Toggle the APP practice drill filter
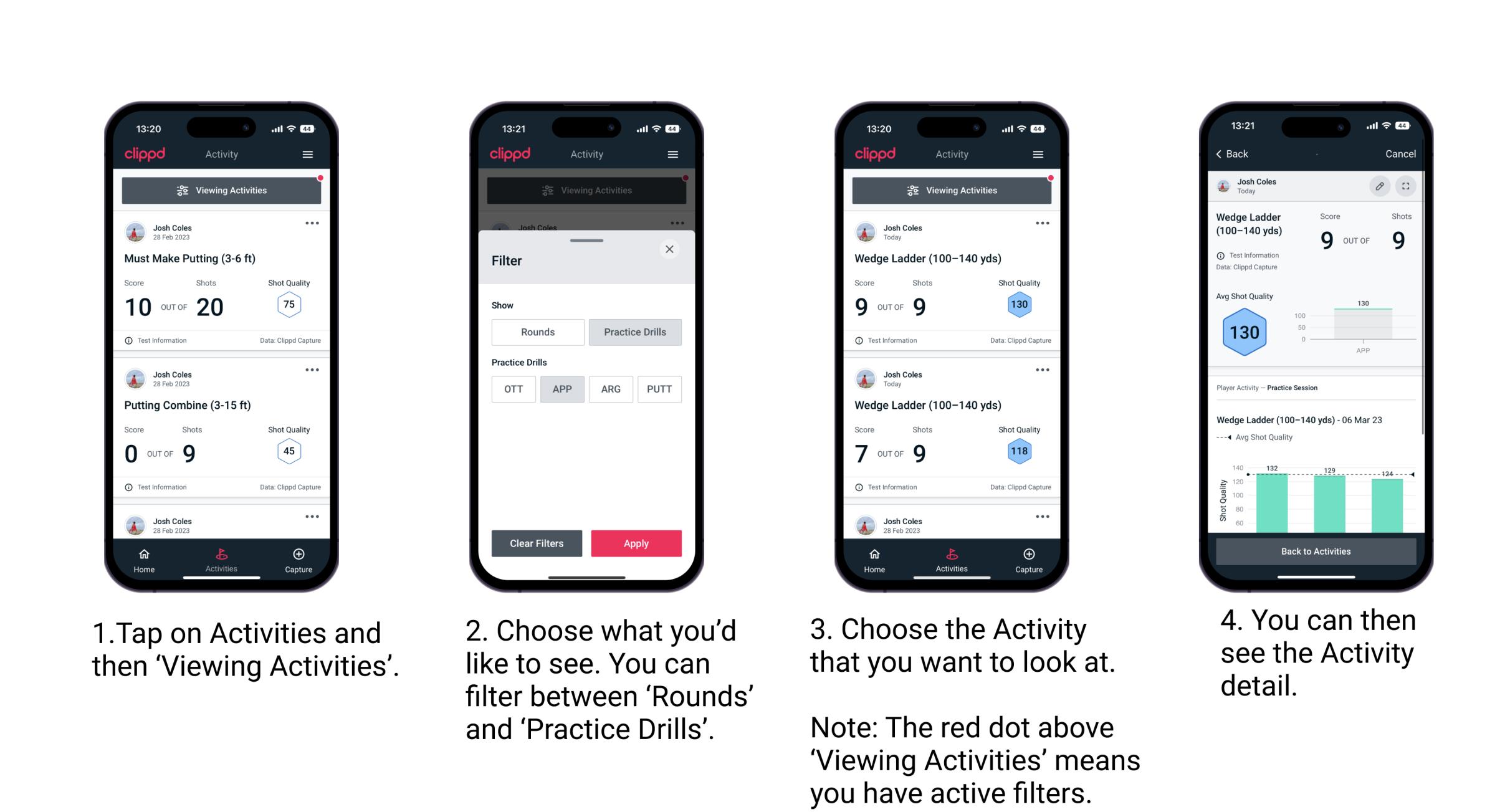 click(x=561, y=389)
